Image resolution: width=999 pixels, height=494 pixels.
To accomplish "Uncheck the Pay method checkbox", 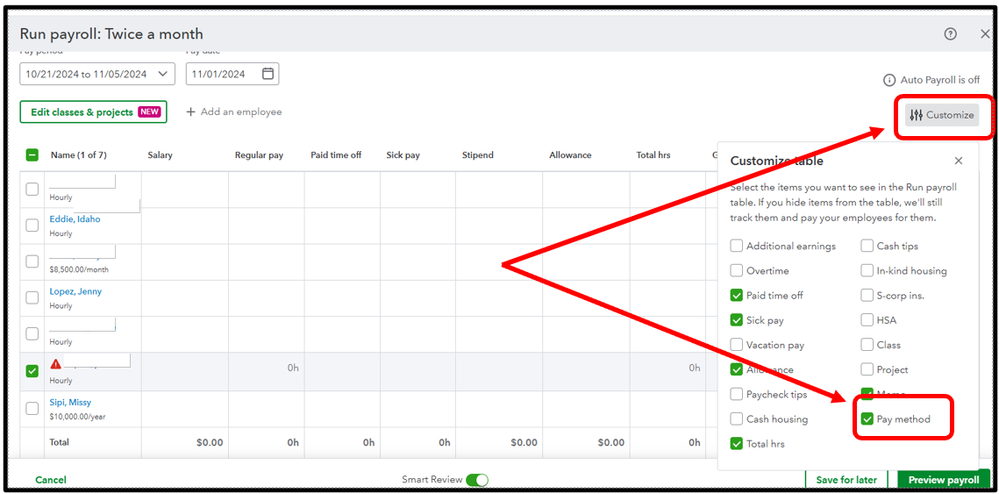I will (x=866, y=419).
